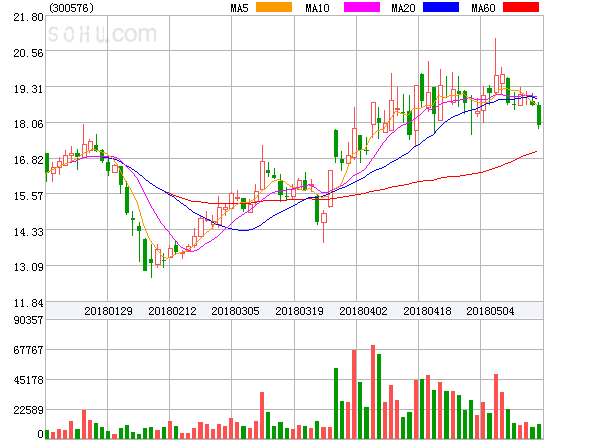Click the 20180129 date label

click(108, 311)
